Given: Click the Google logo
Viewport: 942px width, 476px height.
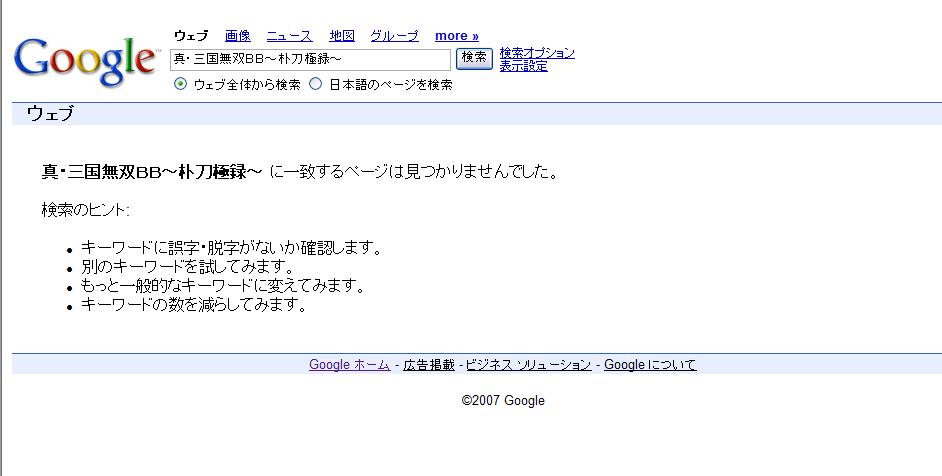Looking at the screenshot, I should click(86, 63).
